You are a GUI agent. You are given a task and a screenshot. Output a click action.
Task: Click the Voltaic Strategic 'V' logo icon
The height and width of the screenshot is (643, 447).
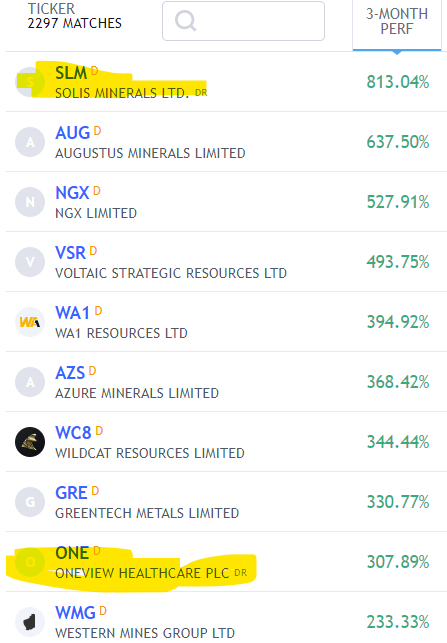30,262
